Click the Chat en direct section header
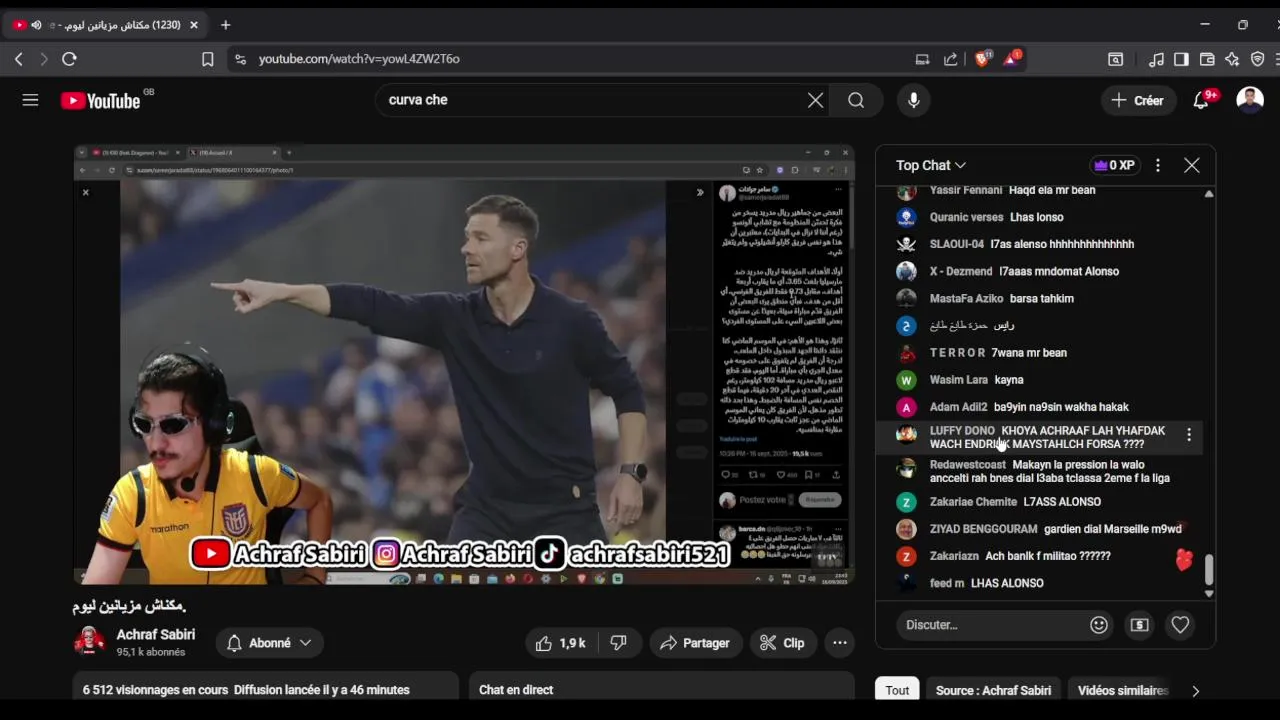Screen dimensions: 1280x720 click(x=516, y=690)
